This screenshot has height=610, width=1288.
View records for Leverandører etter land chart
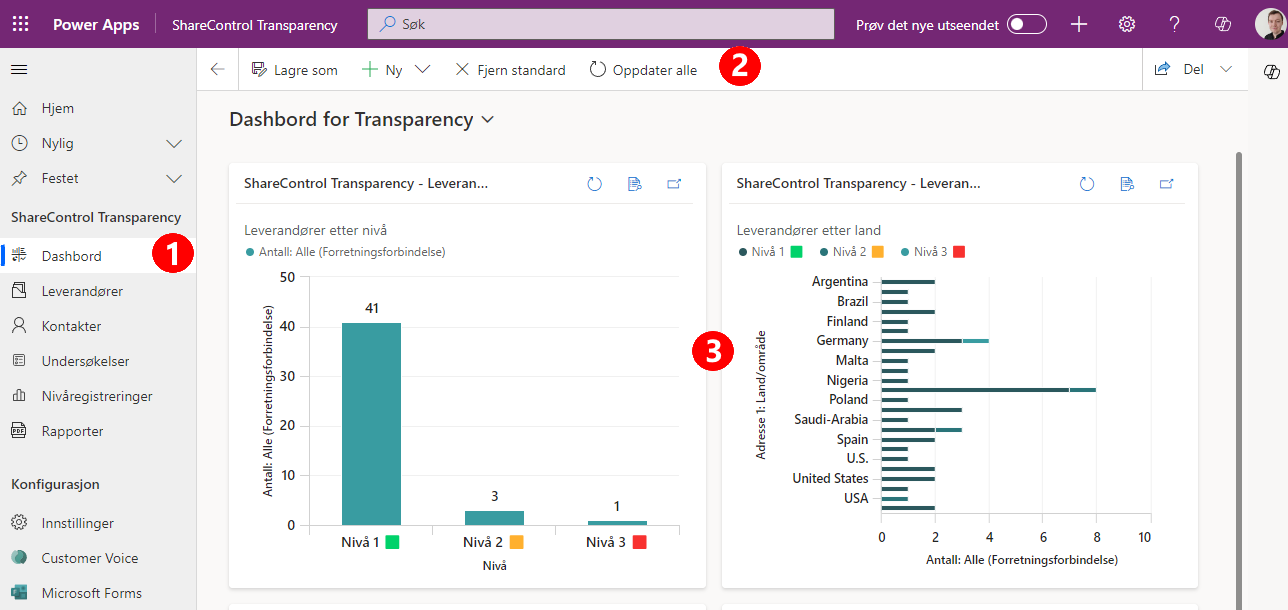click(1127, 184)
